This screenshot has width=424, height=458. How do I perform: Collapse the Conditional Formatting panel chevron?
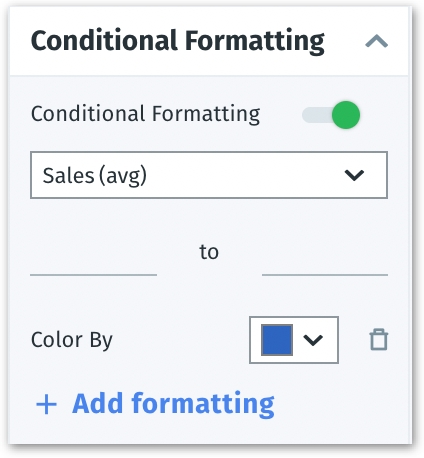(x=376, y=41)
